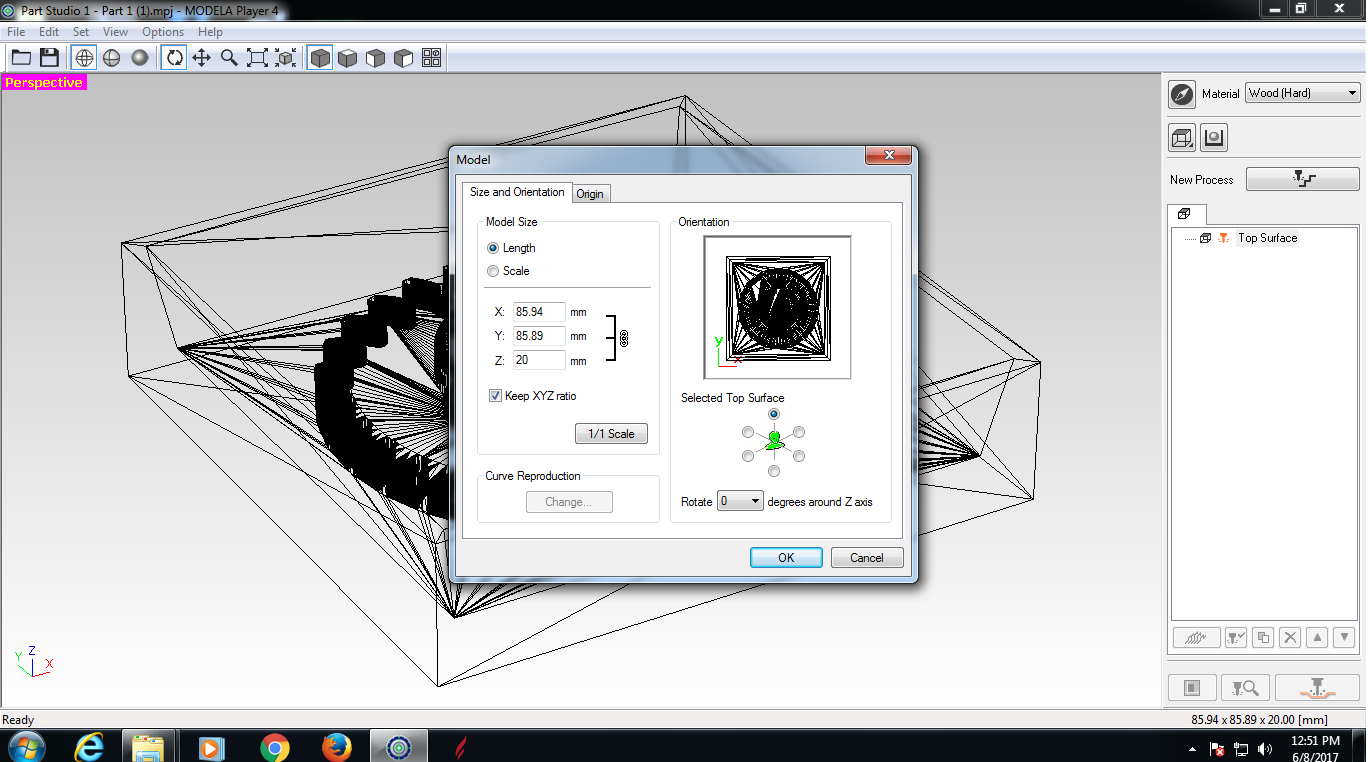Click the compass icon beside Material
The height and width of the screenshot is (762, 1368).
tap(1182, 94)
